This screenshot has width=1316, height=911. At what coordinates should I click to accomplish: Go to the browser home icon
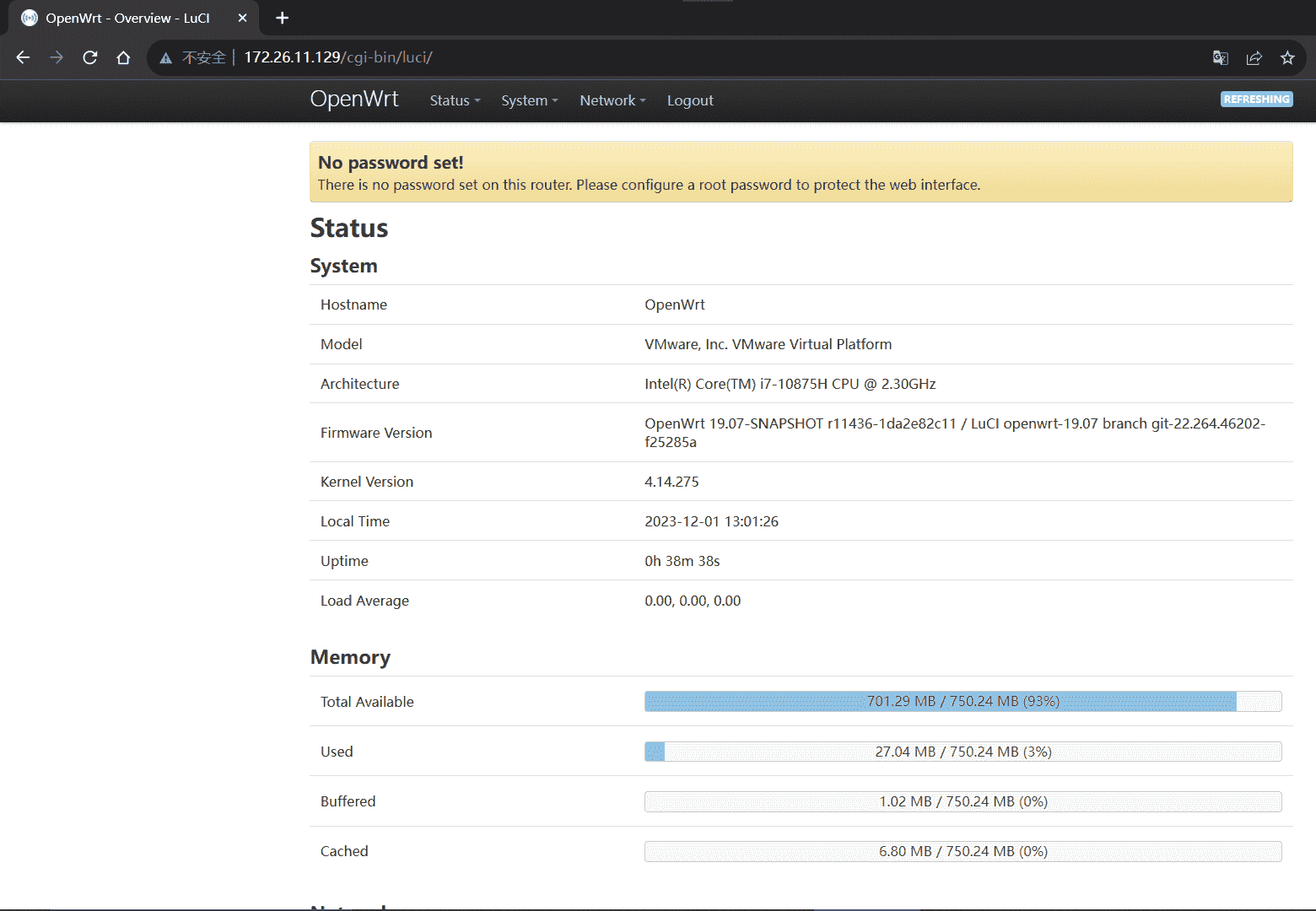tap(123, 57)
